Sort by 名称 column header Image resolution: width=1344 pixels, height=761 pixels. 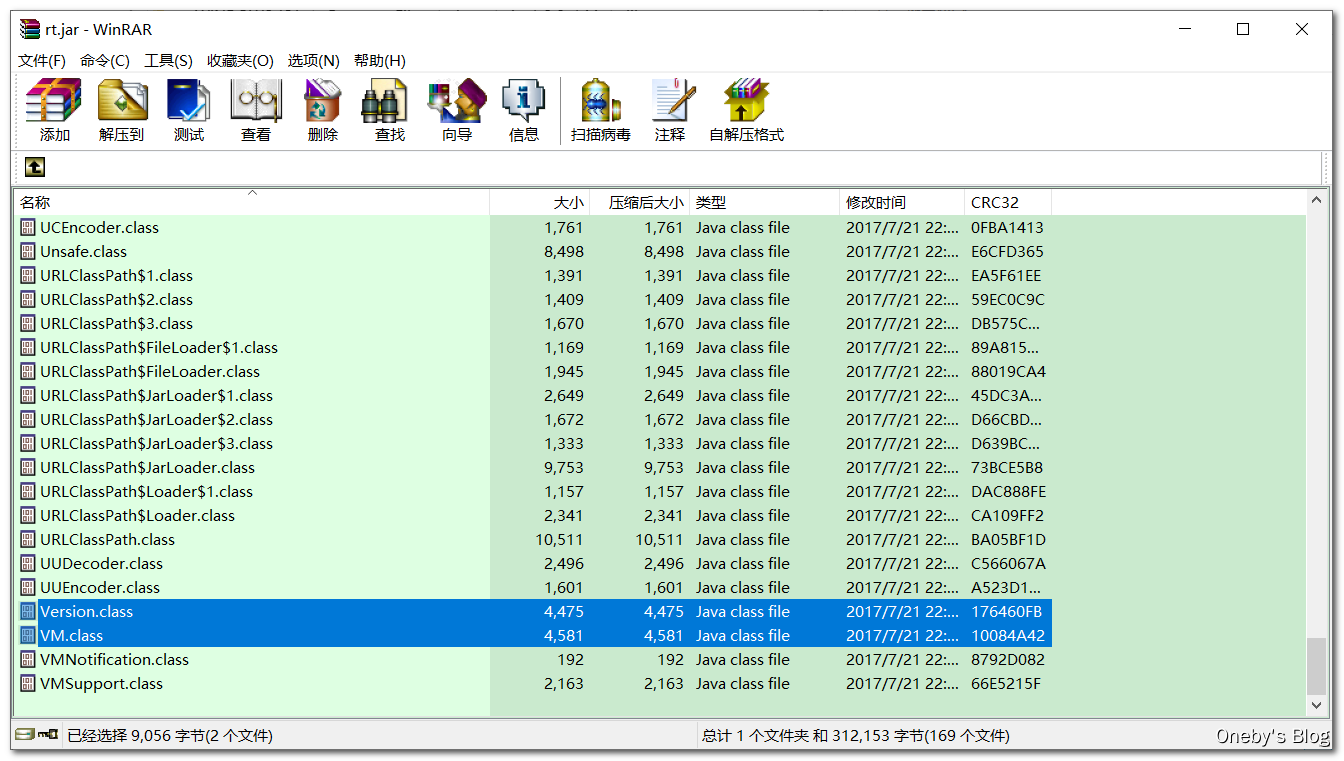tap(252, 202)
